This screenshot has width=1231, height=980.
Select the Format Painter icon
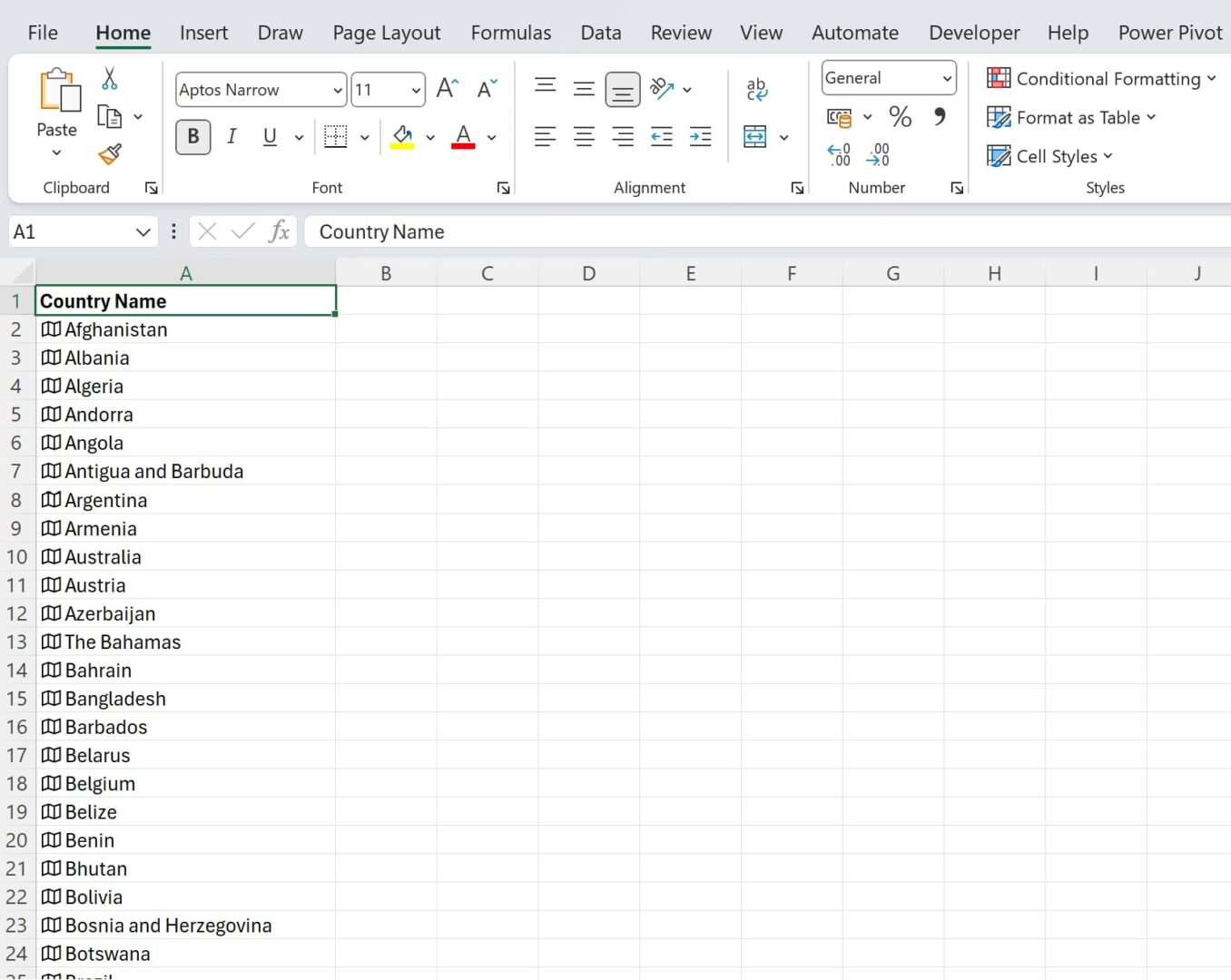pyautogui.click(x=109, y=154)
